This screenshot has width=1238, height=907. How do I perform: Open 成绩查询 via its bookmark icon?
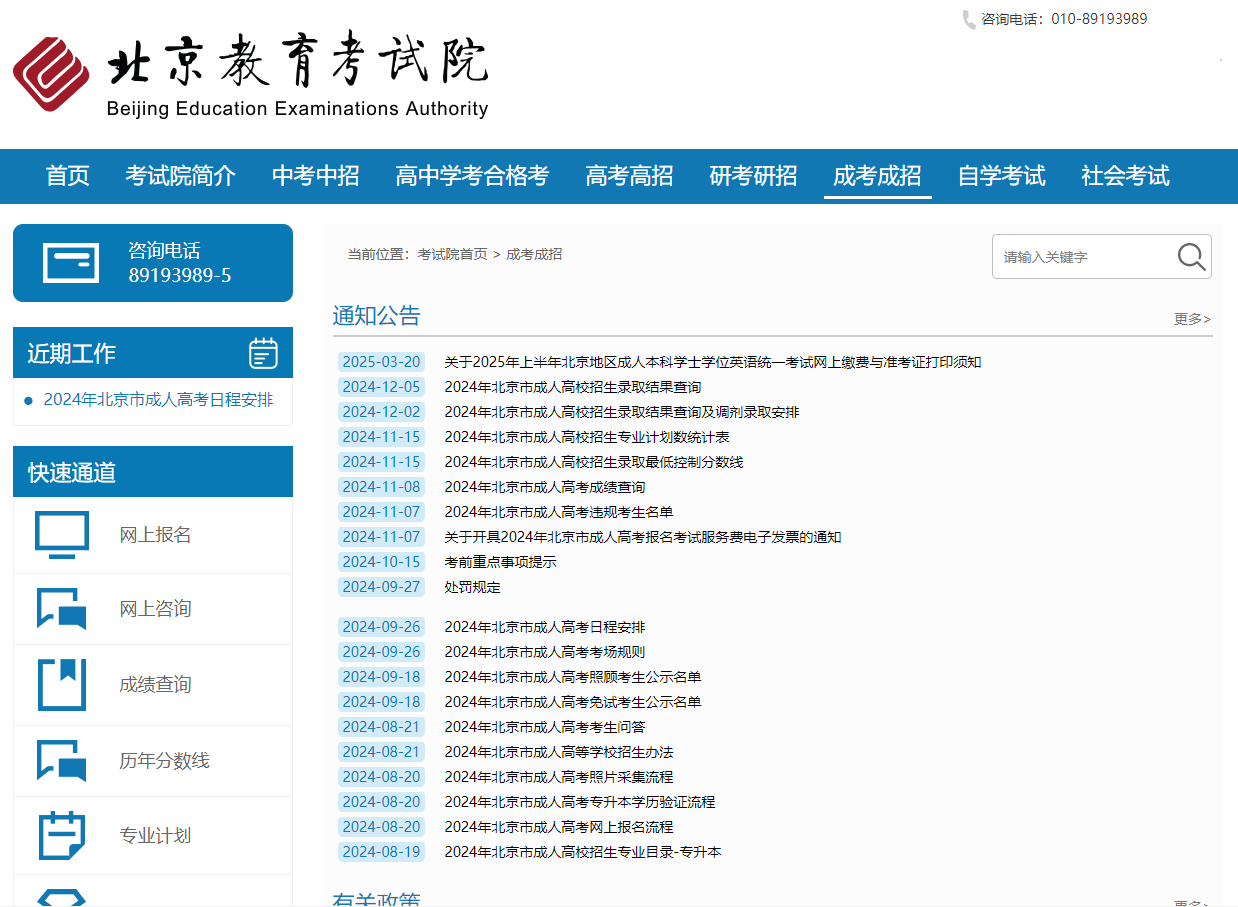tap(61, 684)
